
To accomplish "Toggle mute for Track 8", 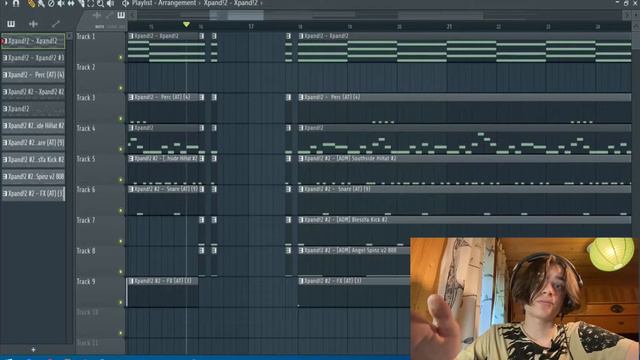I will point(120,272).
